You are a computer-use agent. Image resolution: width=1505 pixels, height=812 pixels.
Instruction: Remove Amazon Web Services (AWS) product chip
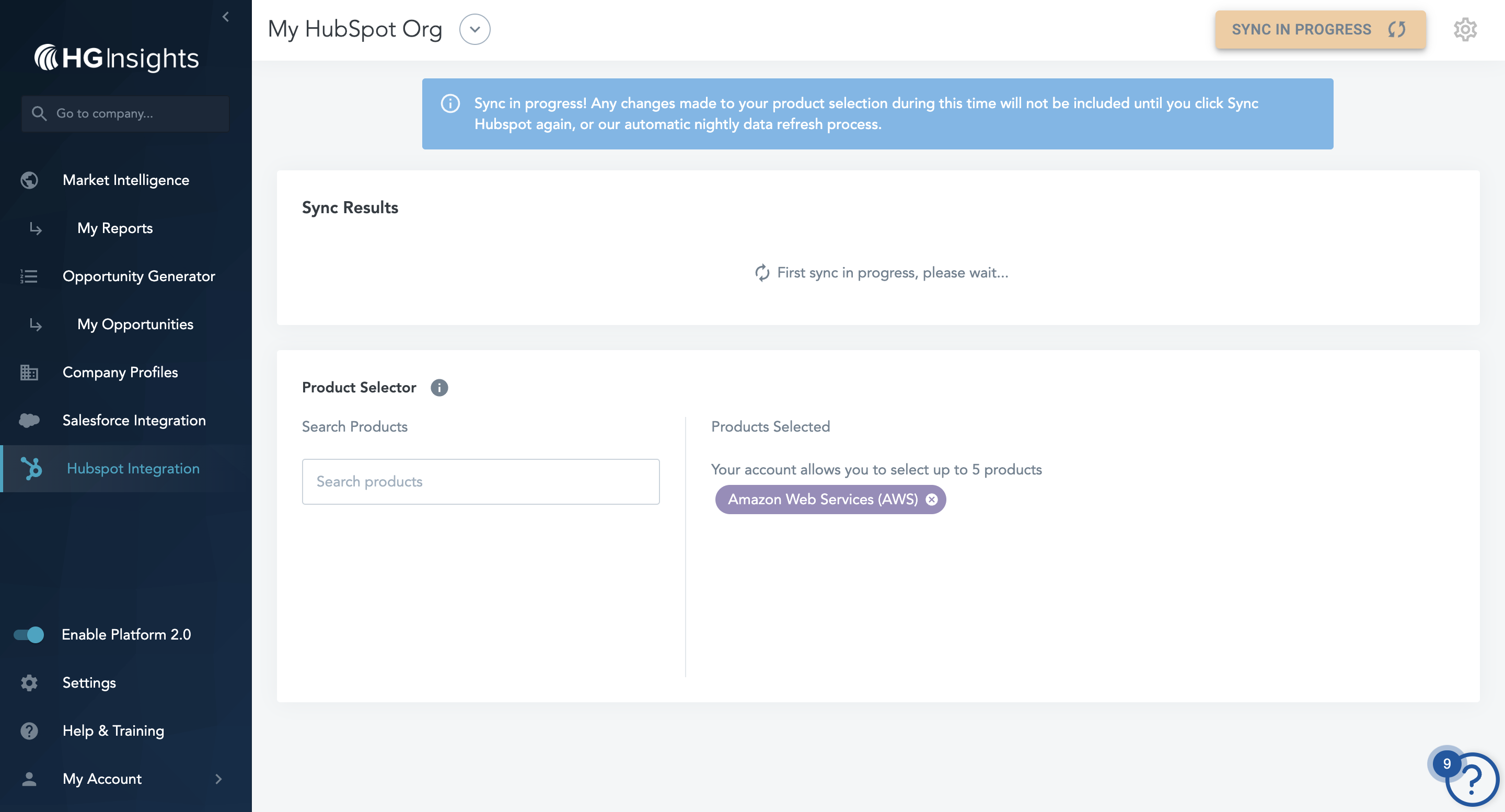point(932,500)
